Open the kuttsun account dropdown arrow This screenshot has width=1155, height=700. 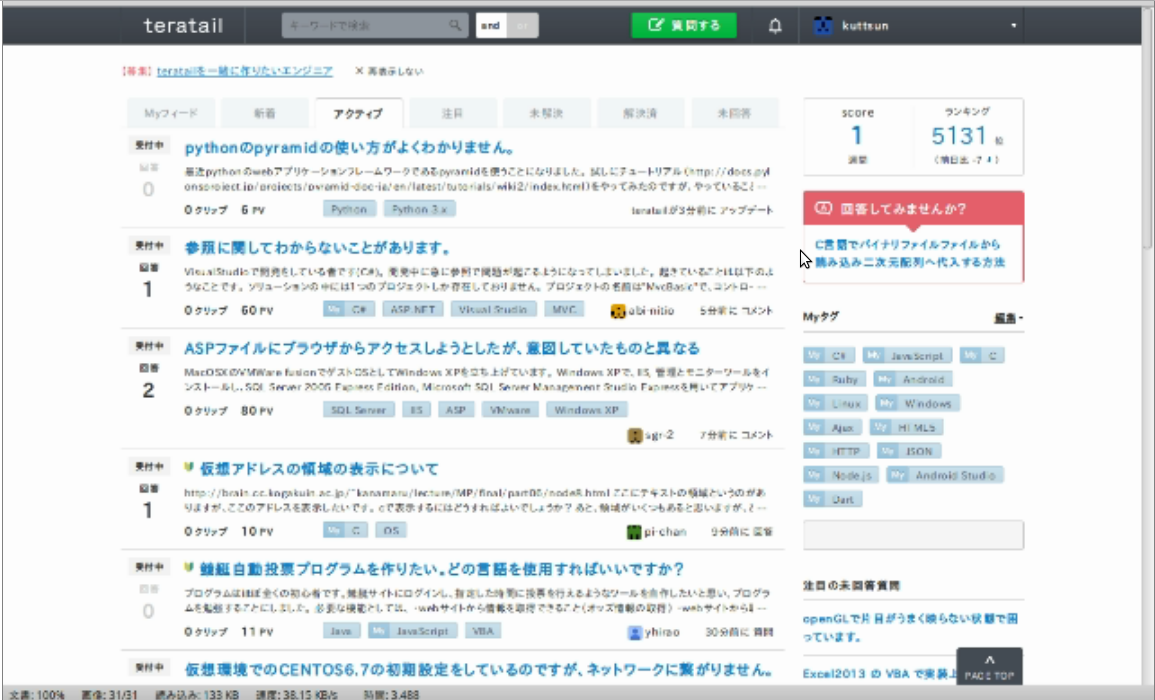(1014, 26)
